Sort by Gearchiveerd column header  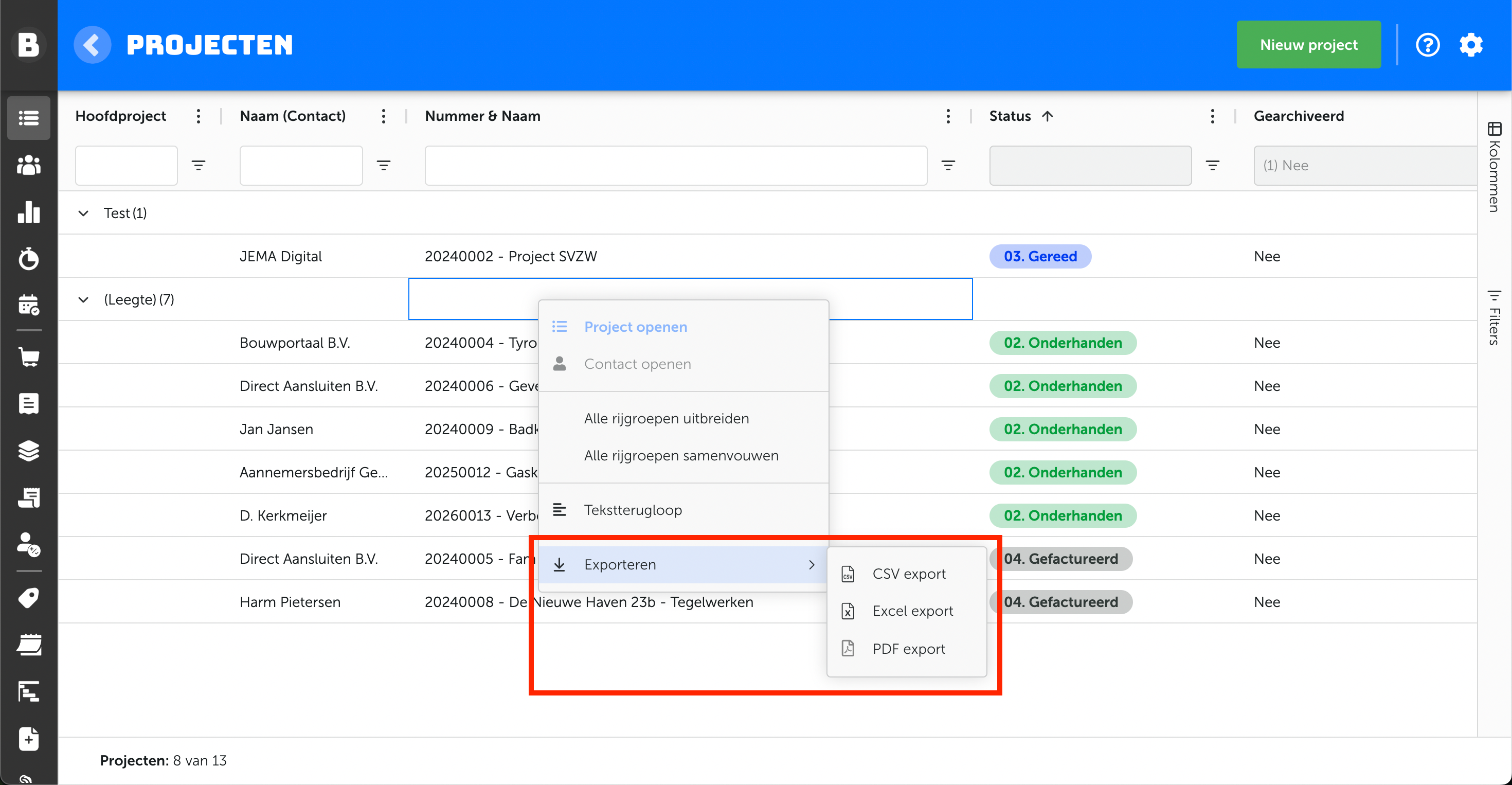pos(1299,116)
